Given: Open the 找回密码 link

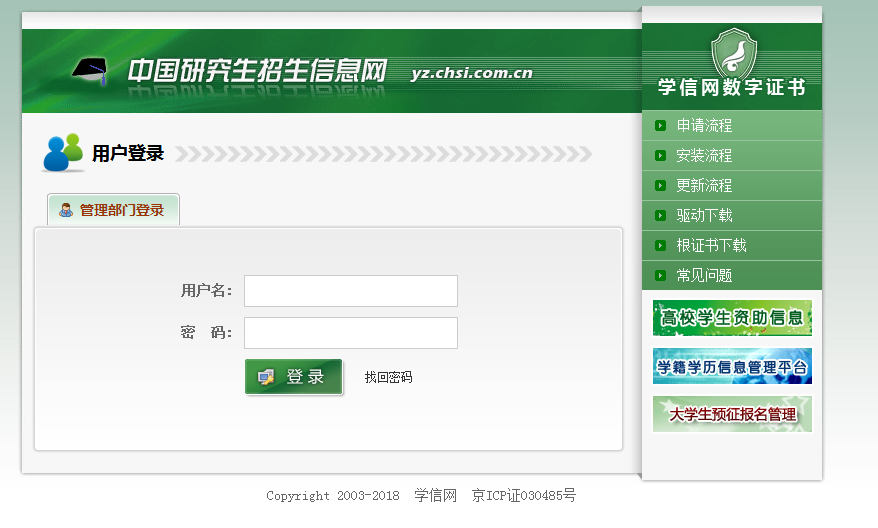Looking at the screenshot, I should pyautogui.click(x=388, y=377).
